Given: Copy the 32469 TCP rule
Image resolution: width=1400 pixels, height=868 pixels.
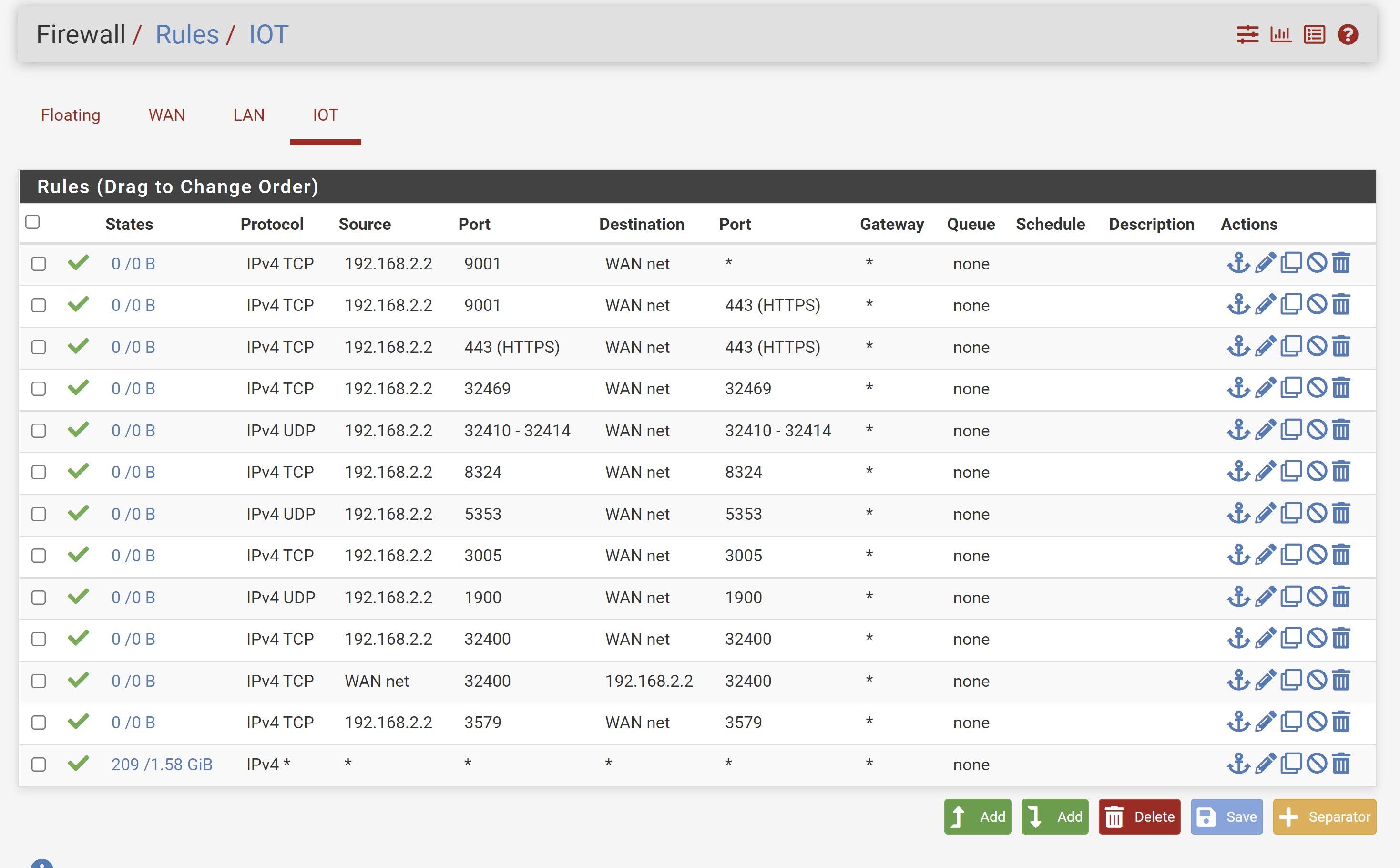Looking at the screenshot, I should click(x=1291, y=388).
